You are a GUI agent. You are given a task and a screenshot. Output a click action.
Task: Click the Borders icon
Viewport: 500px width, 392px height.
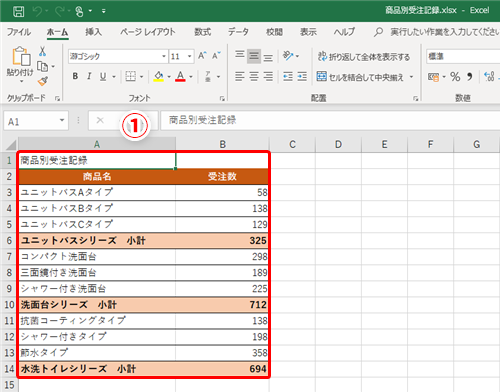130,76
